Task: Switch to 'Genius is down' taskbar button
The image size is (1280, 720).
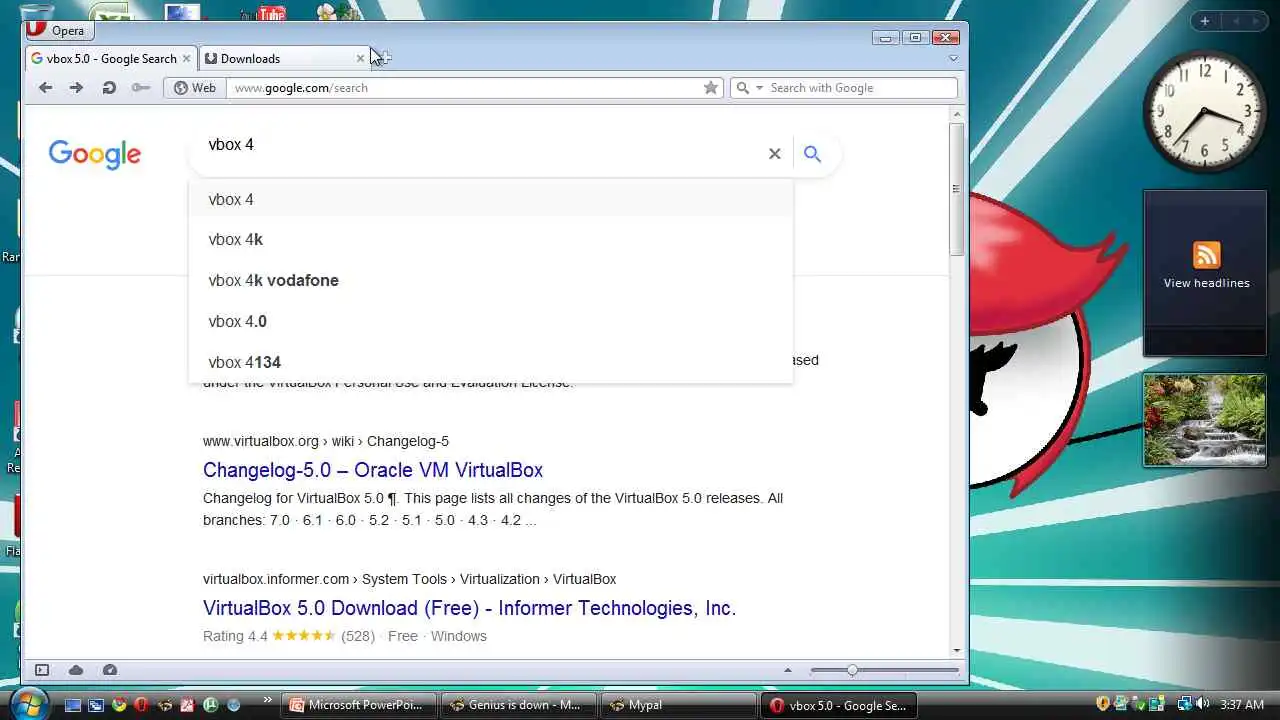Action: tap(519, 705)
